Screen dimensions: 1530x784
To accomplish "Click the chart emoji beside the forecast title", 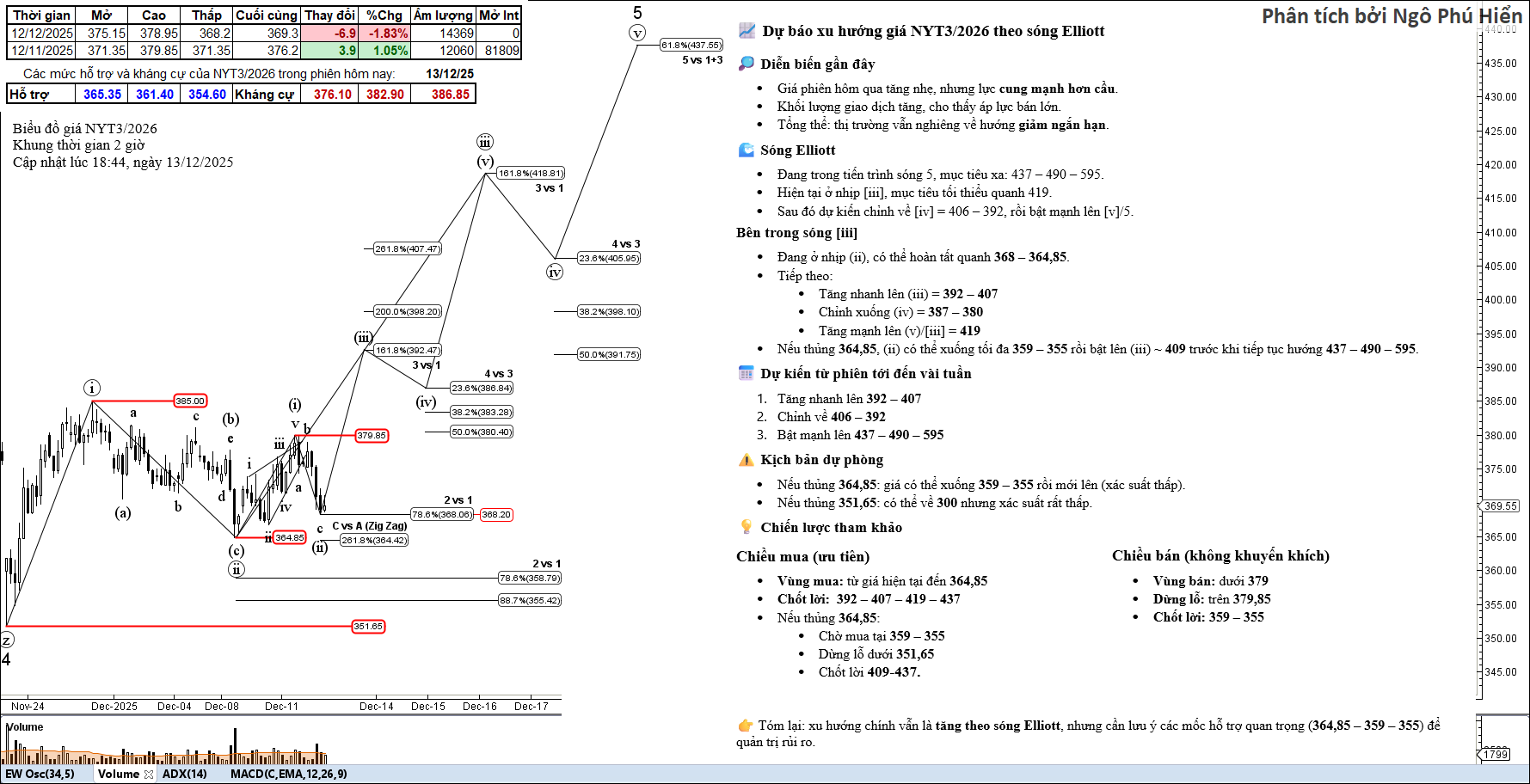I will click(747, 31).
